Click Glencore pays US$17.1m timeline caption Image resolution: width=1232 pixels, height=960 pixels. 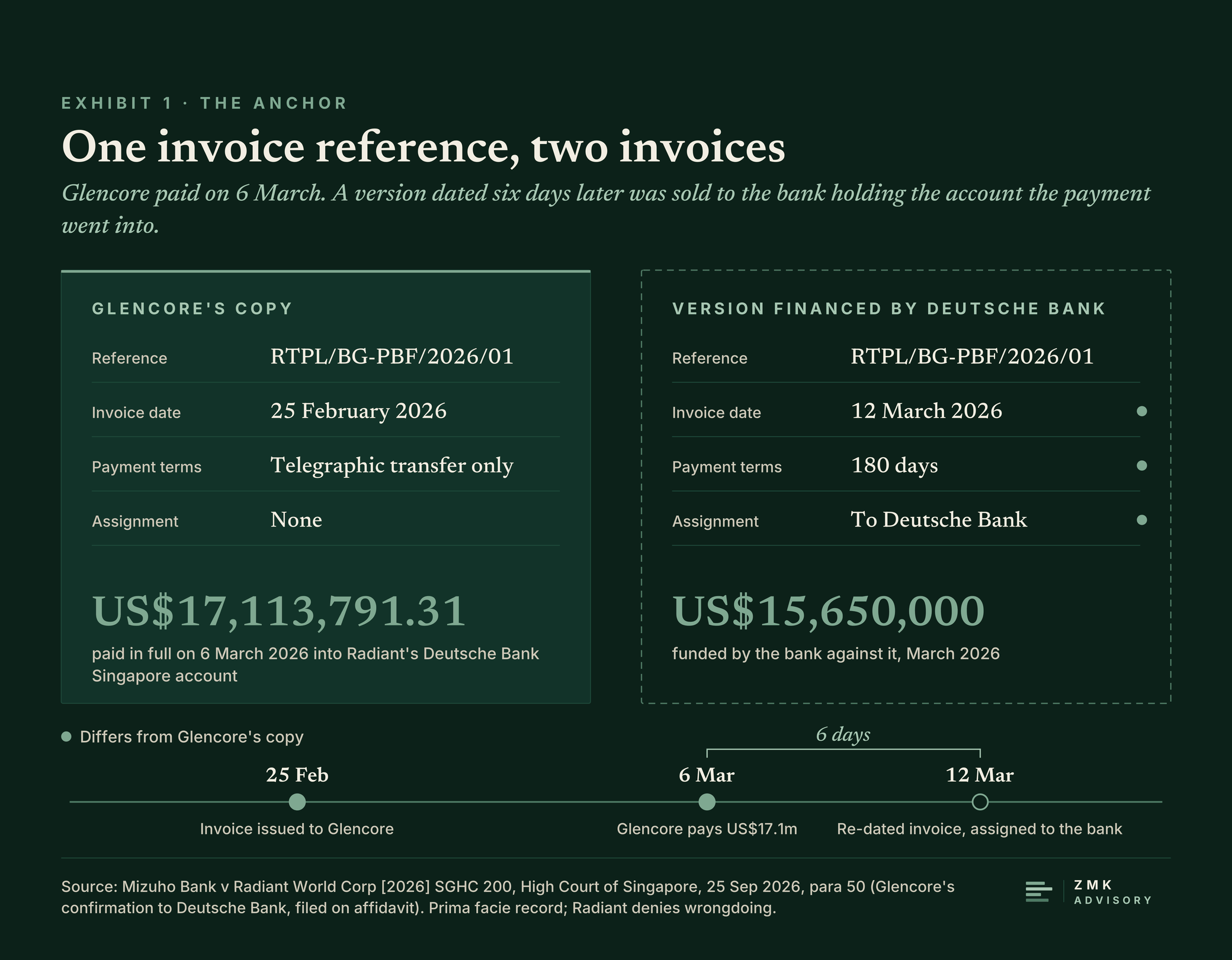pos(707,829)
